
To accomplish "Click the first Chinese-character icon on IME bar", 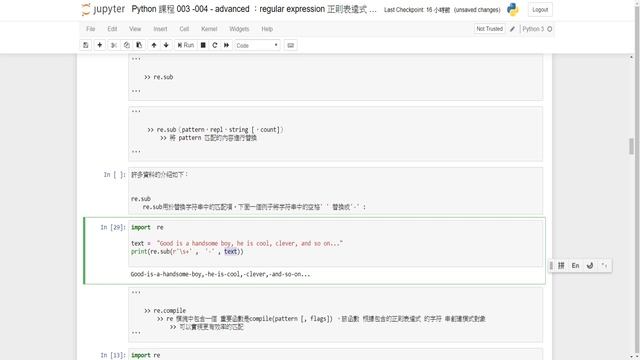I will (x=561, y=266).
